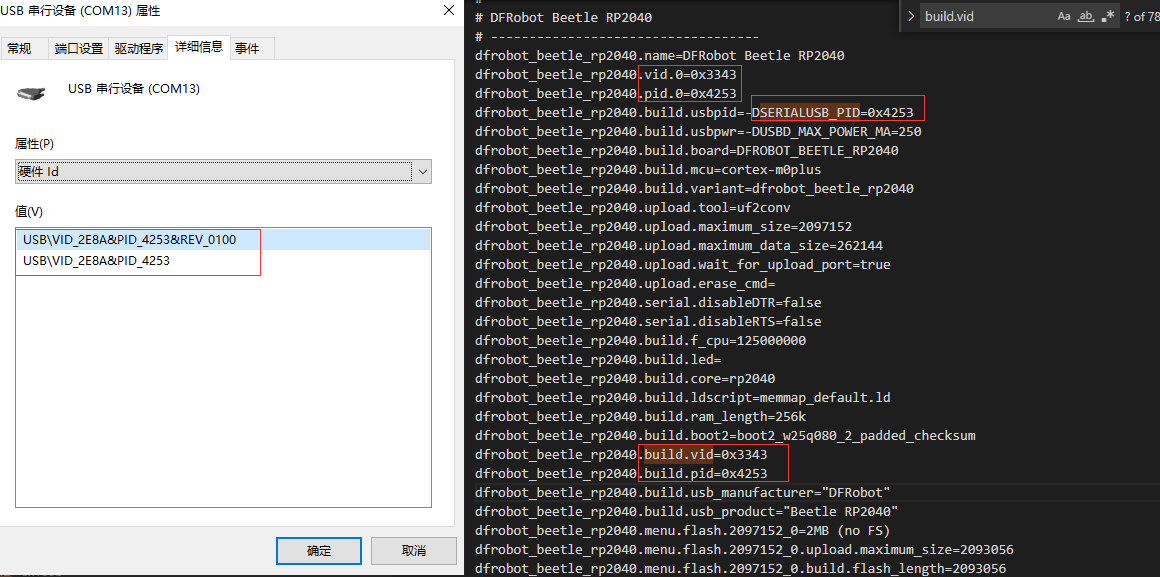Click the 取消 button
The height and width of the screenshot is (577, 1160).
click(x=414, y=550)
